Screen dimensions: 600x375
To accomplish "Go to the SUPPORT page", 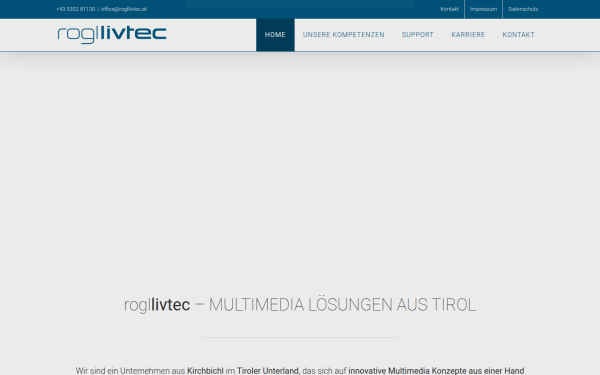I will point(417,35).
